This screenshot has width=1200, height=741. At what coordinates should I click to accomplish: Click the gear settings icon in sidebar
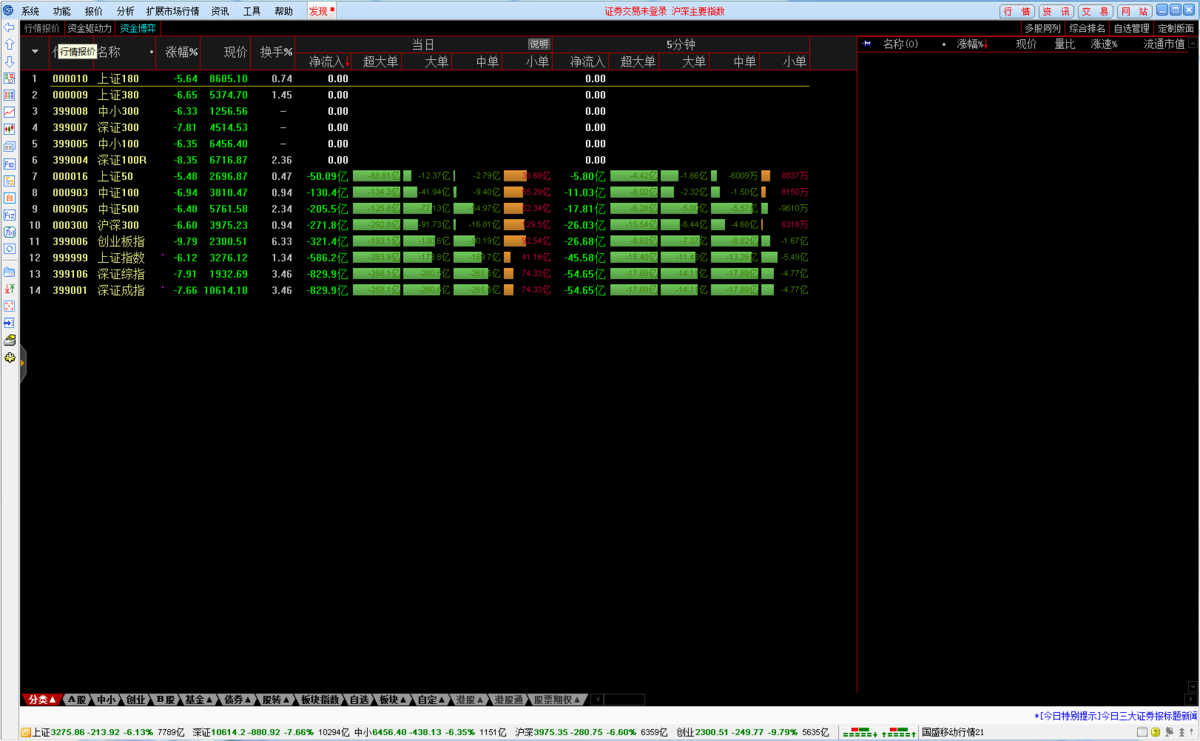10,357
